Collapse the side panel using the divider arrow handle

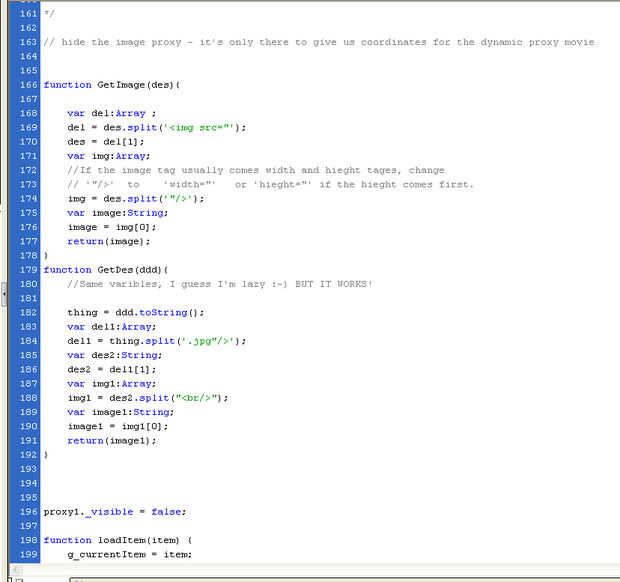tap(4, 294)
